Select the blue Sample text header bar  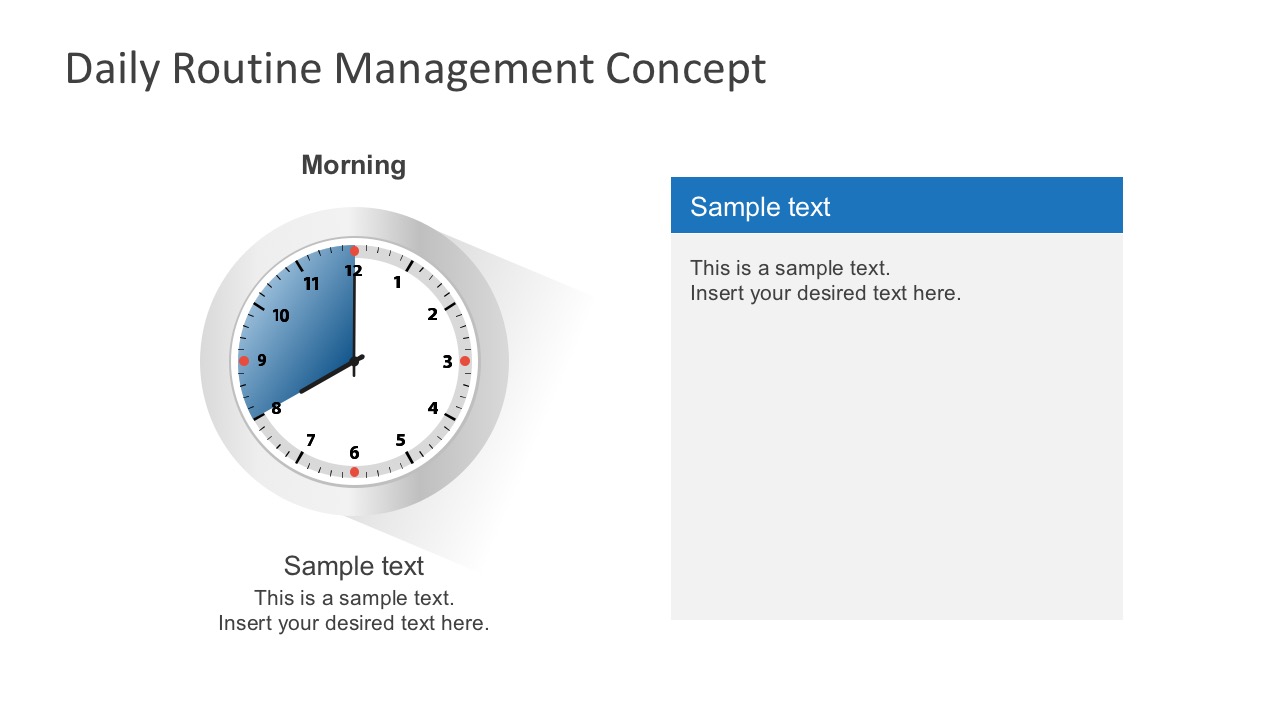[897, 205]
